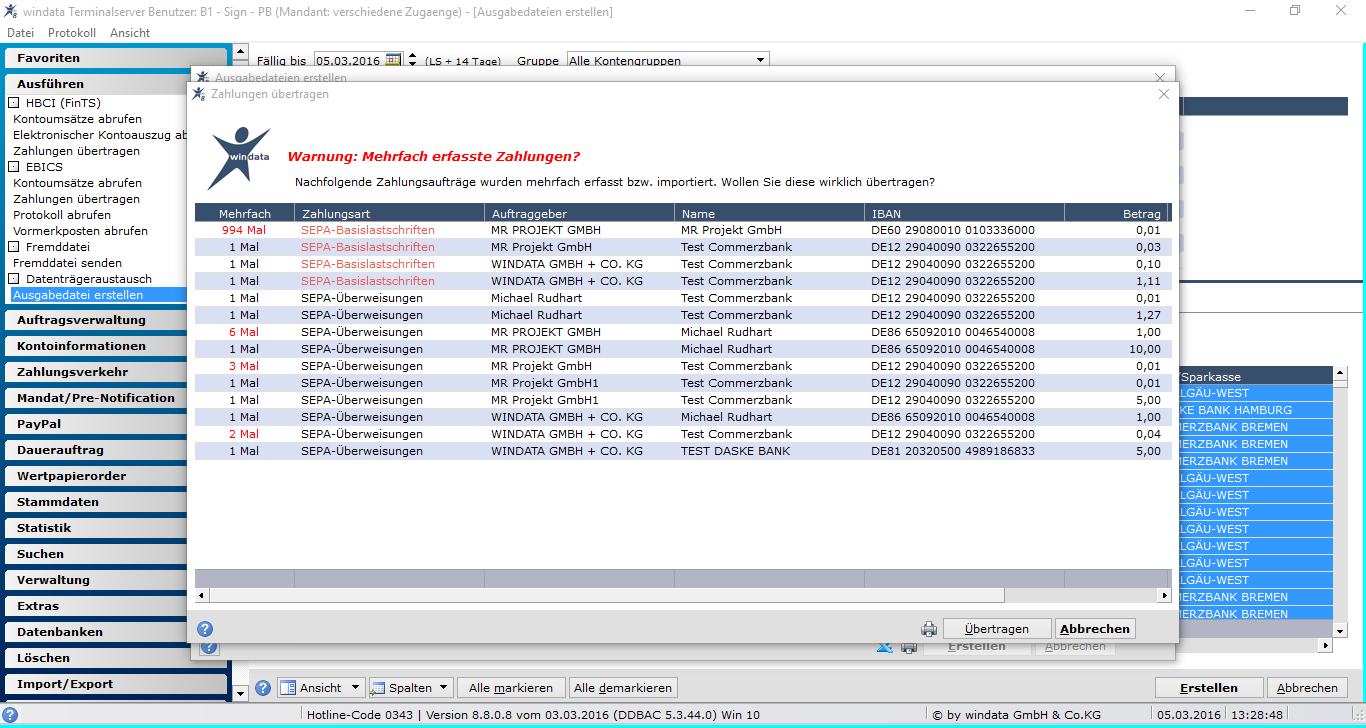Viewport: 1366px width, 728px height.
Task: Click the Erstellen button in bottom bar
Action: tap(1209, 688)
